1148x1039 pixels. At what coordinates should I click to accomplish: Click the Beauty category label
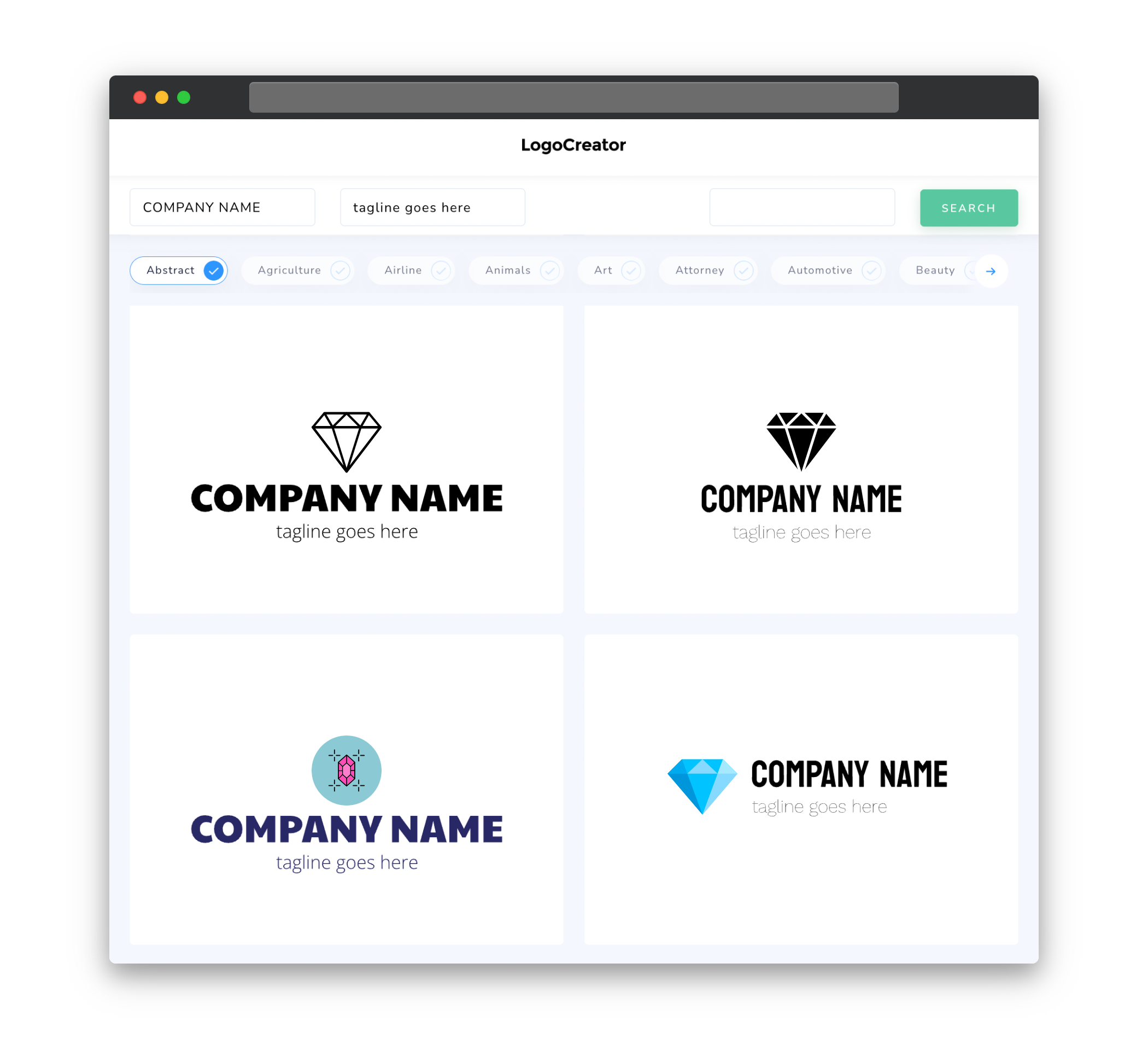[936, 270]
